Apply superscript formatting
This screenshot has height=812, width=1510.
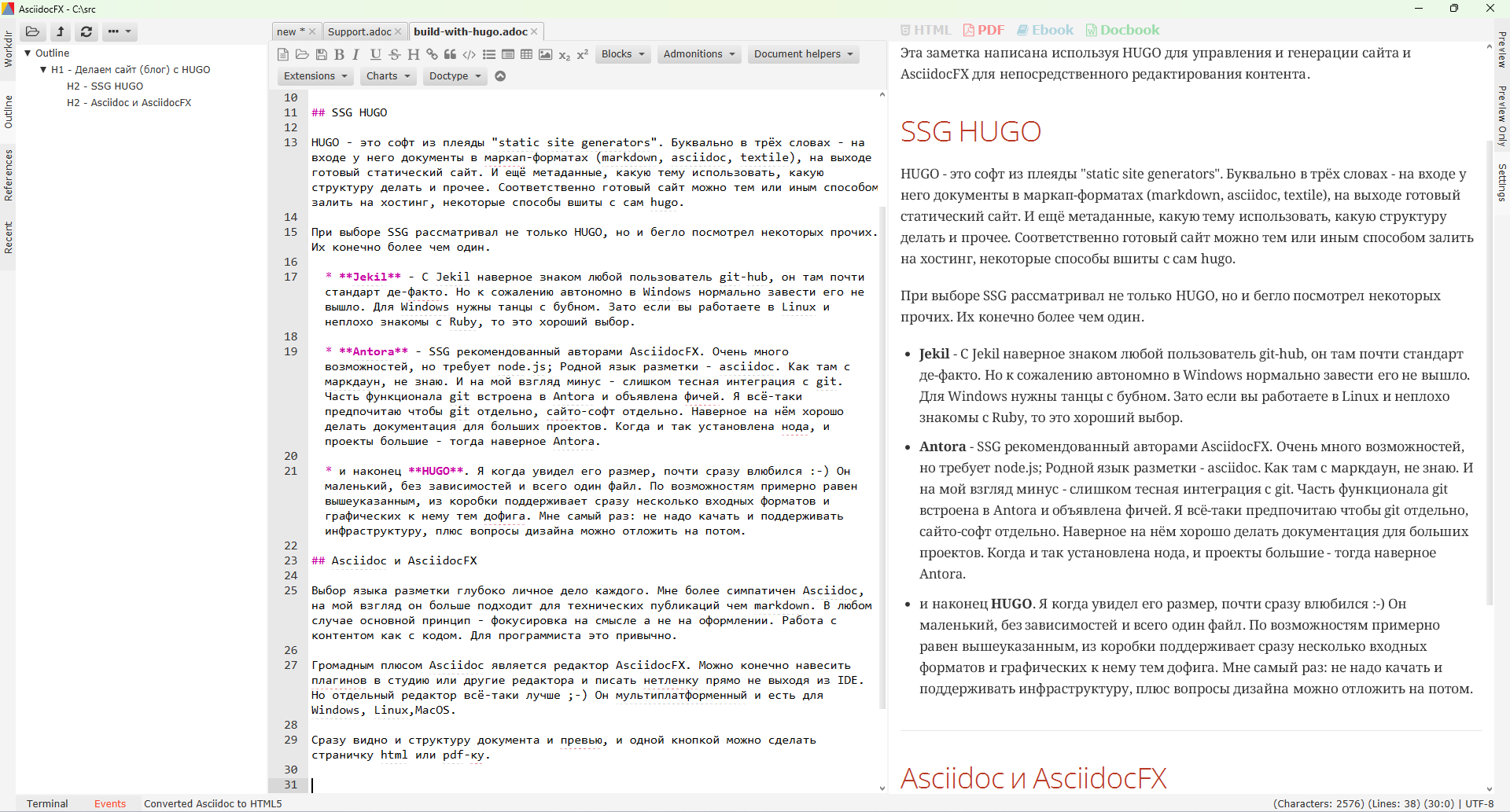[583, 54]
